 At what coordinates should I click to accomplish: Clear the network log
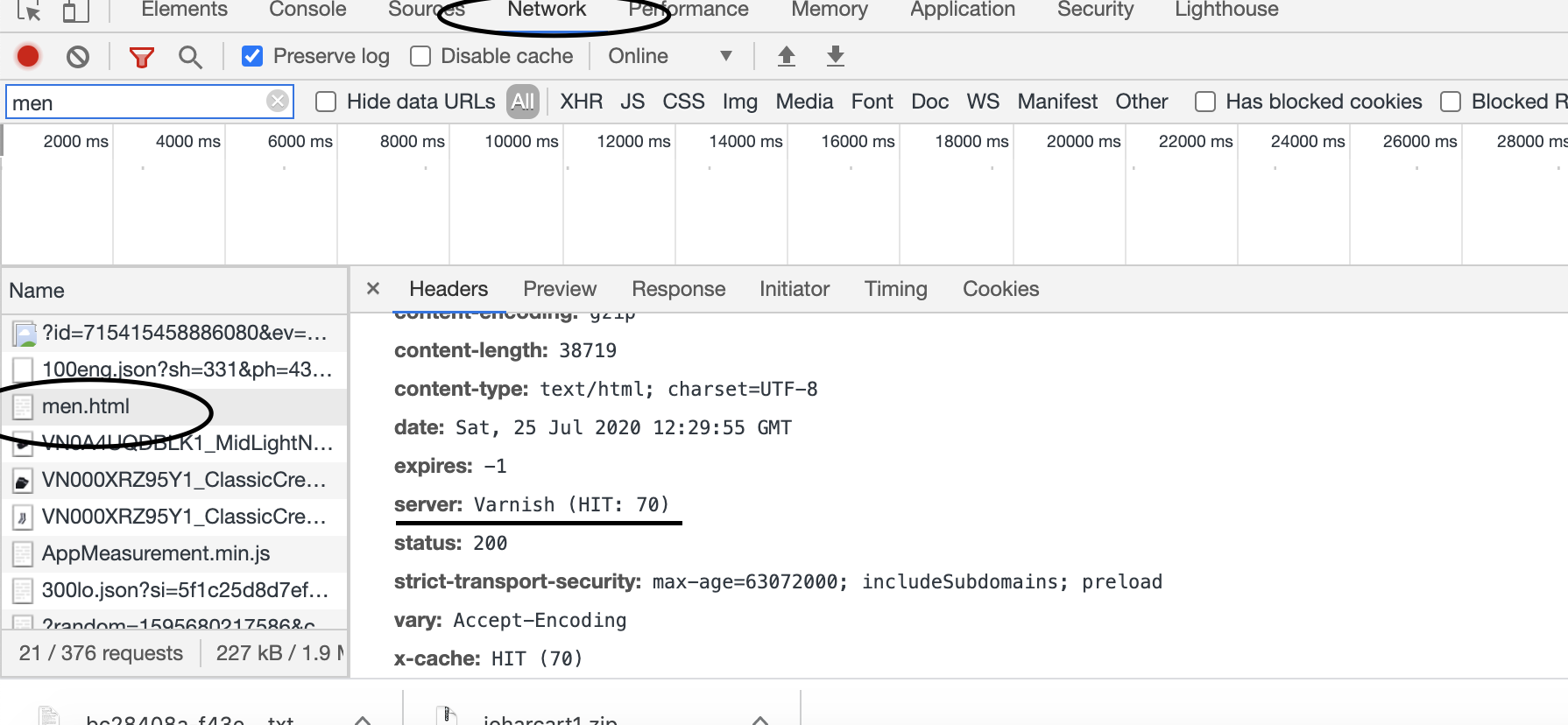(x=78, y=57)
